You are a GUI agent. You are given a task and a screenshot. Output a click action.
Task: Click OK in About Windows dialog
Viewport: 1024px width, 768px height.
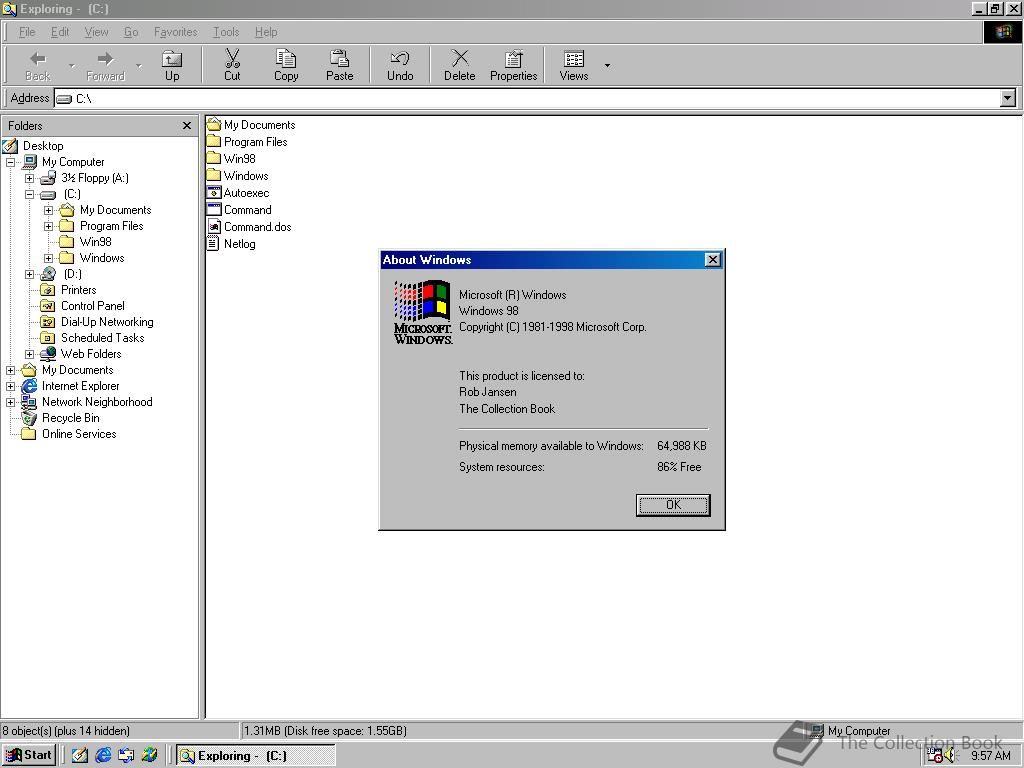pos(673,505)
